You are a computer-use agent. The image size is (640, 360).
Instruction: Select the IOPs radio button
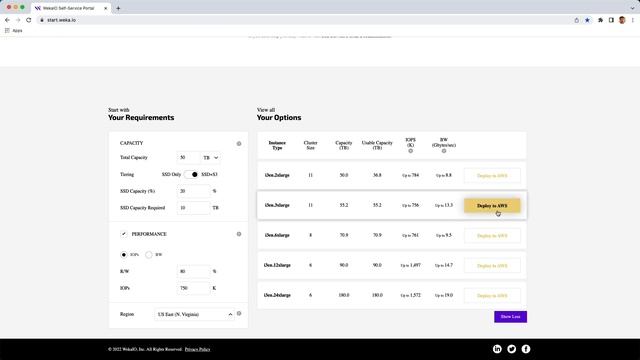[x=124, y=255]
